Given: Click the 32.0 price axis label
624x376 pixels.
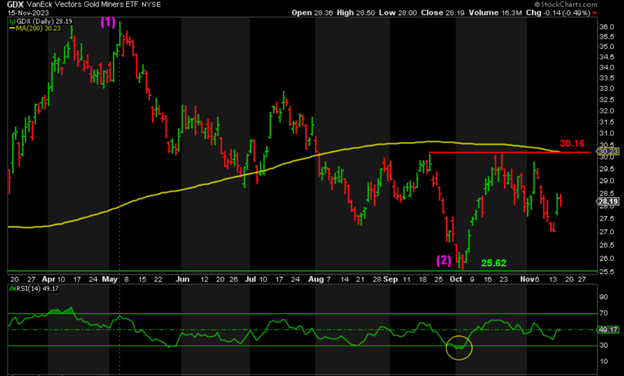Looking at the screenshot, I should pos(606,111).
